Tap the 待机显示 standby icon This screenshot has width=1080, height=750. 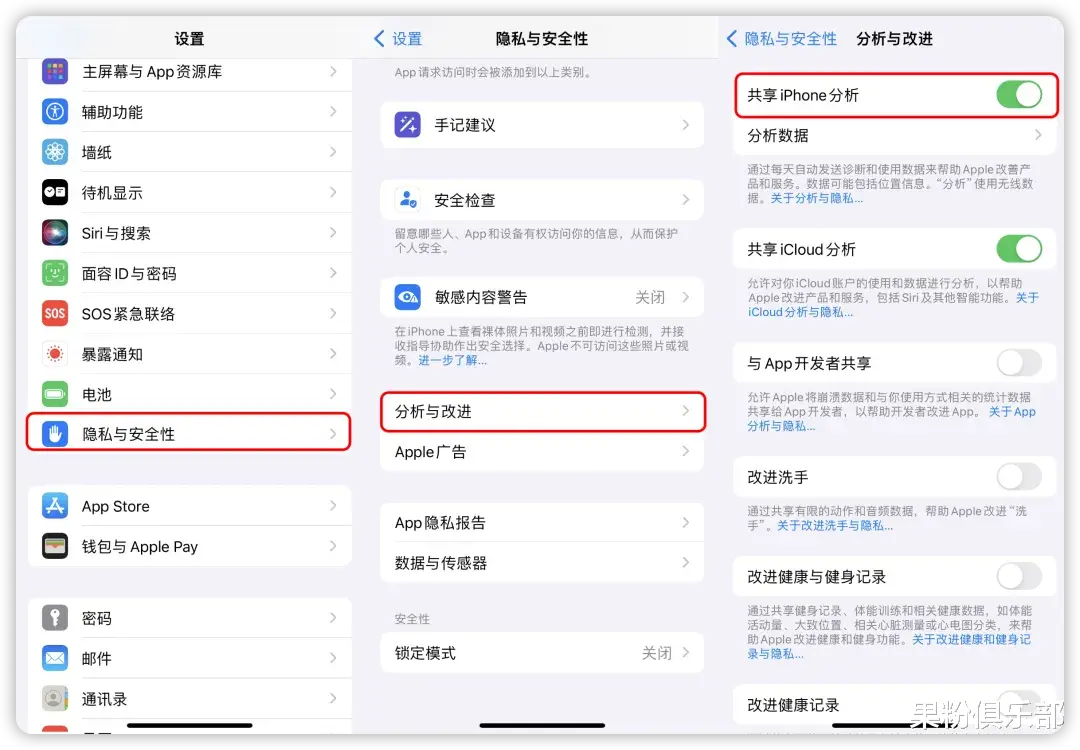55,192
